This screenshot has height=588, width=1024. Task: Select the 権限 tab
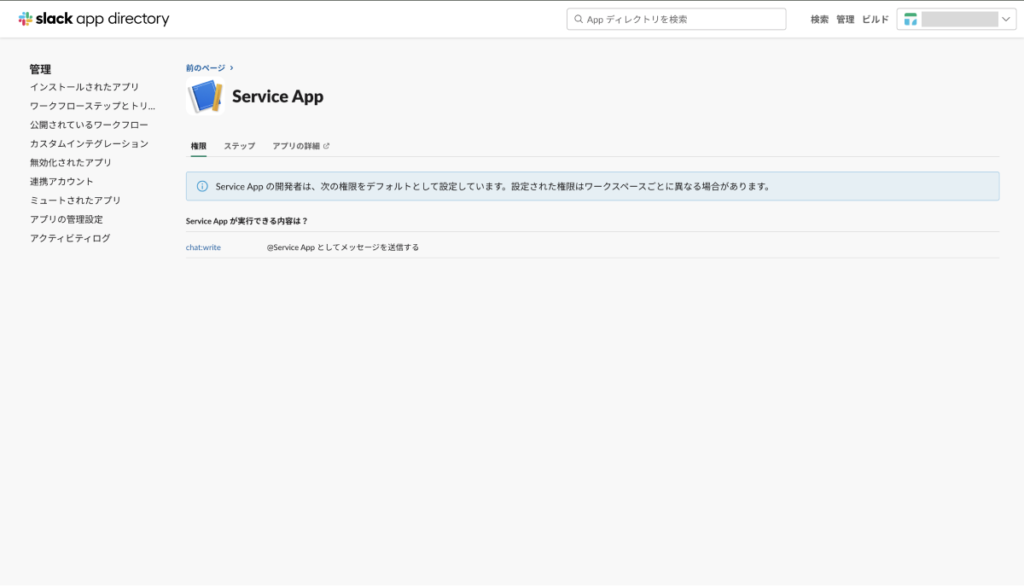coord(198,146)
